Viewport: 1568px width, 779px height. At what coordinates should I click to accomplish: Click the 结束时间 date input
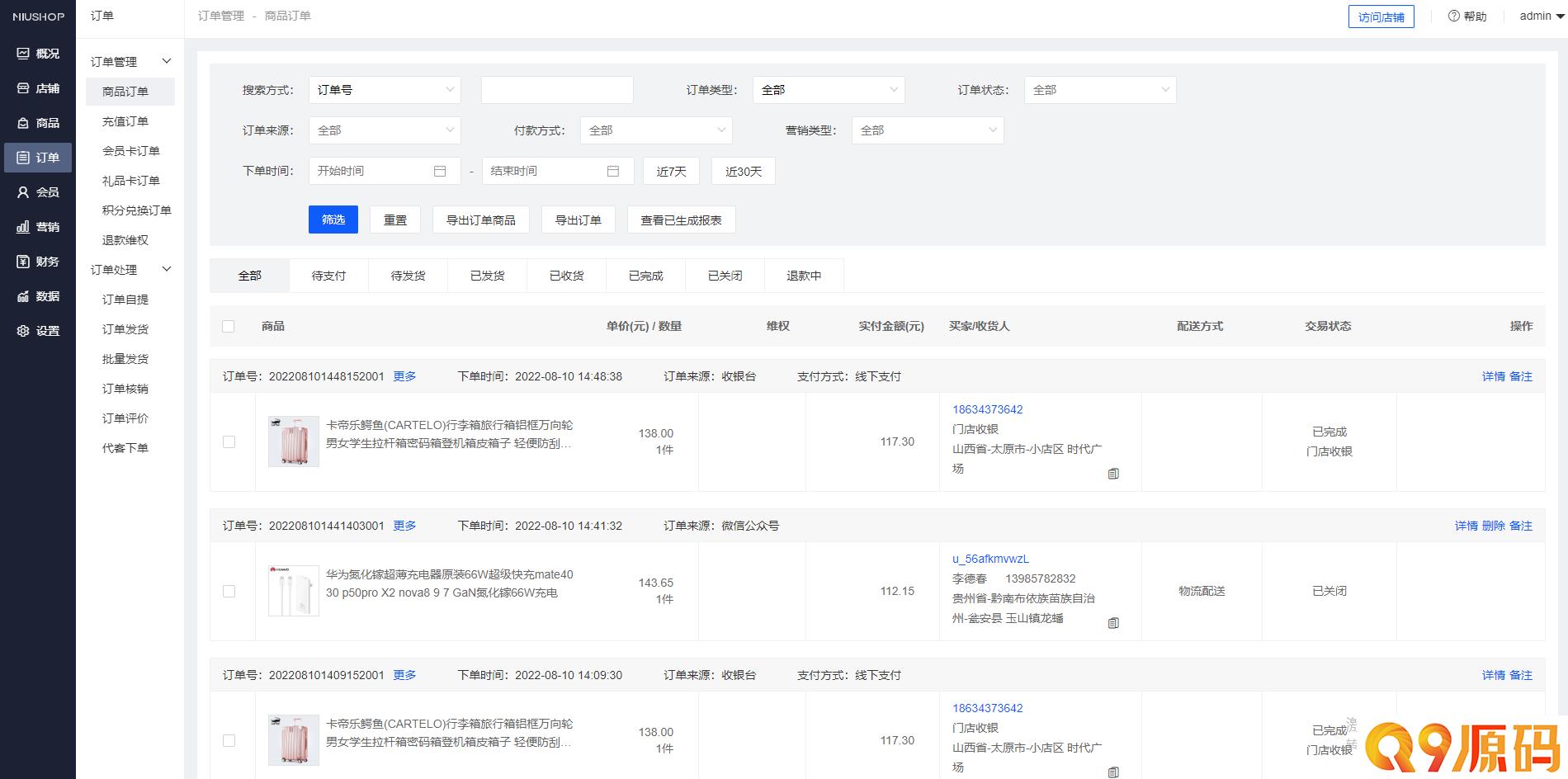point(558,171)
